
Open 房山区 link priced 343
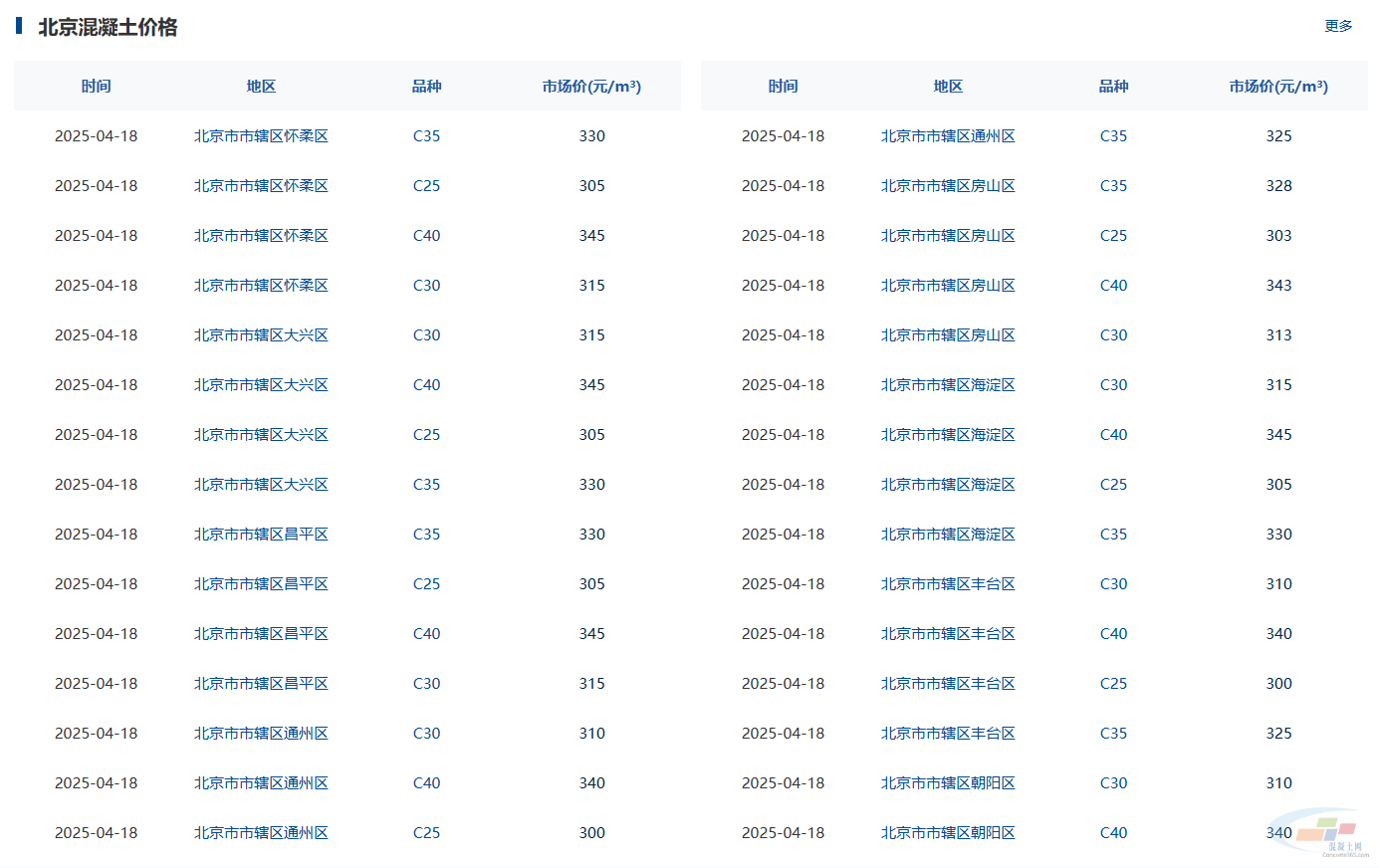(948, 286)
